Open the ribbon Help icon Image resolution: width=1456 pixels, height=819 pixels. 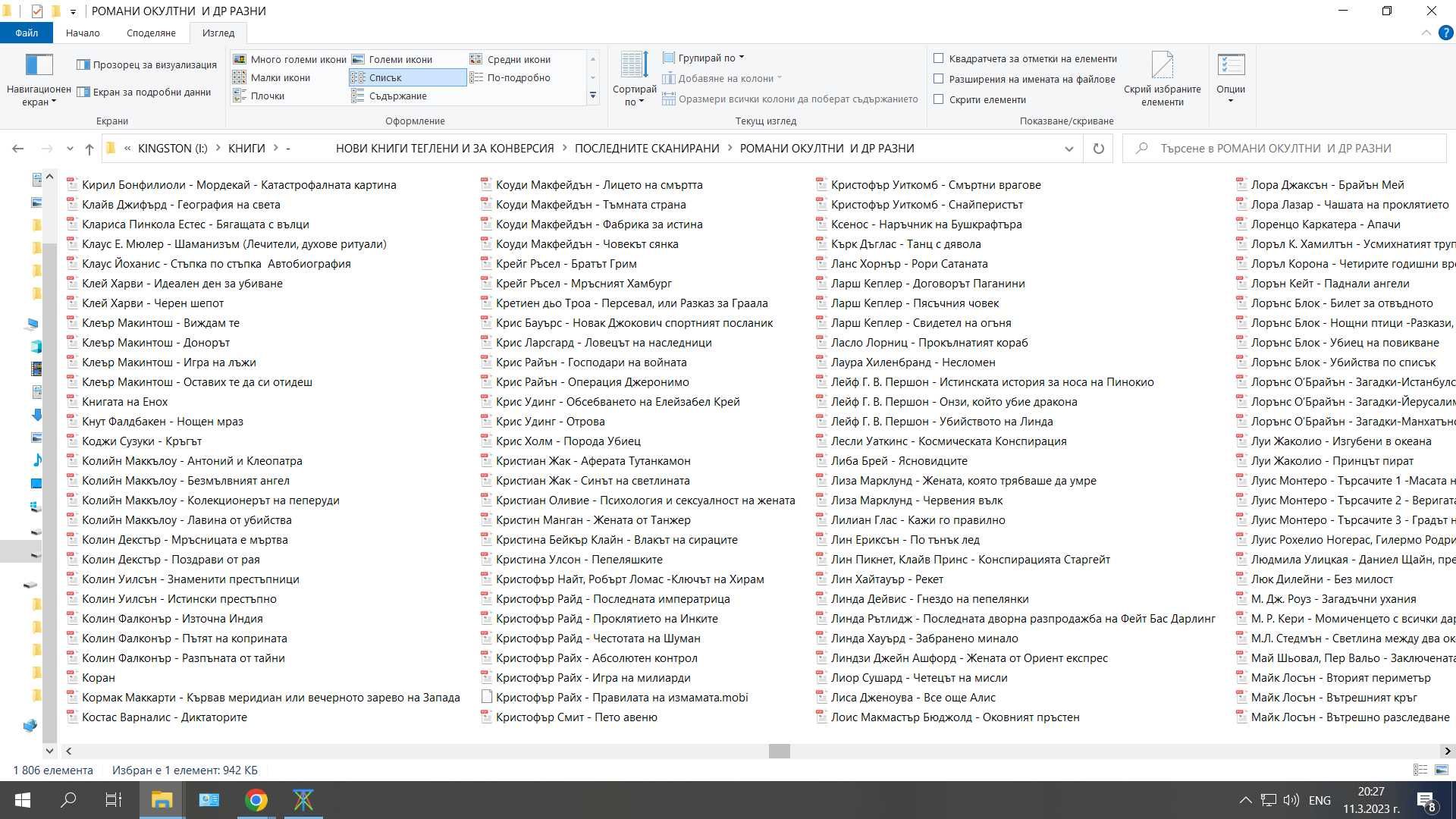coord(1445,33)
